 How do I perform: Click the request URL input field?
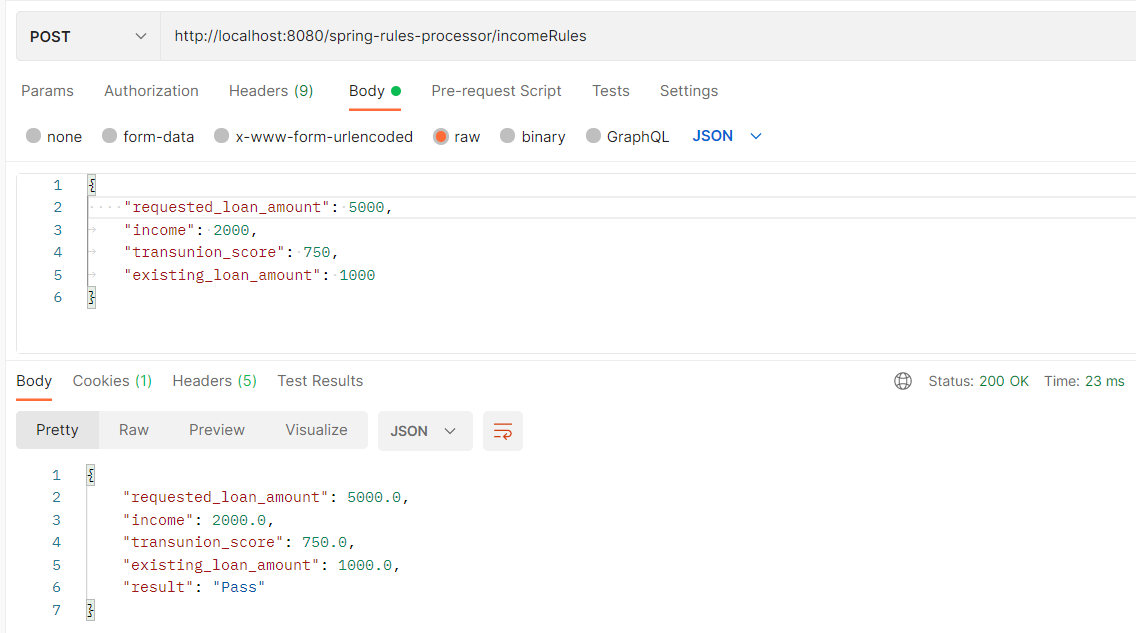coord(648,36)
